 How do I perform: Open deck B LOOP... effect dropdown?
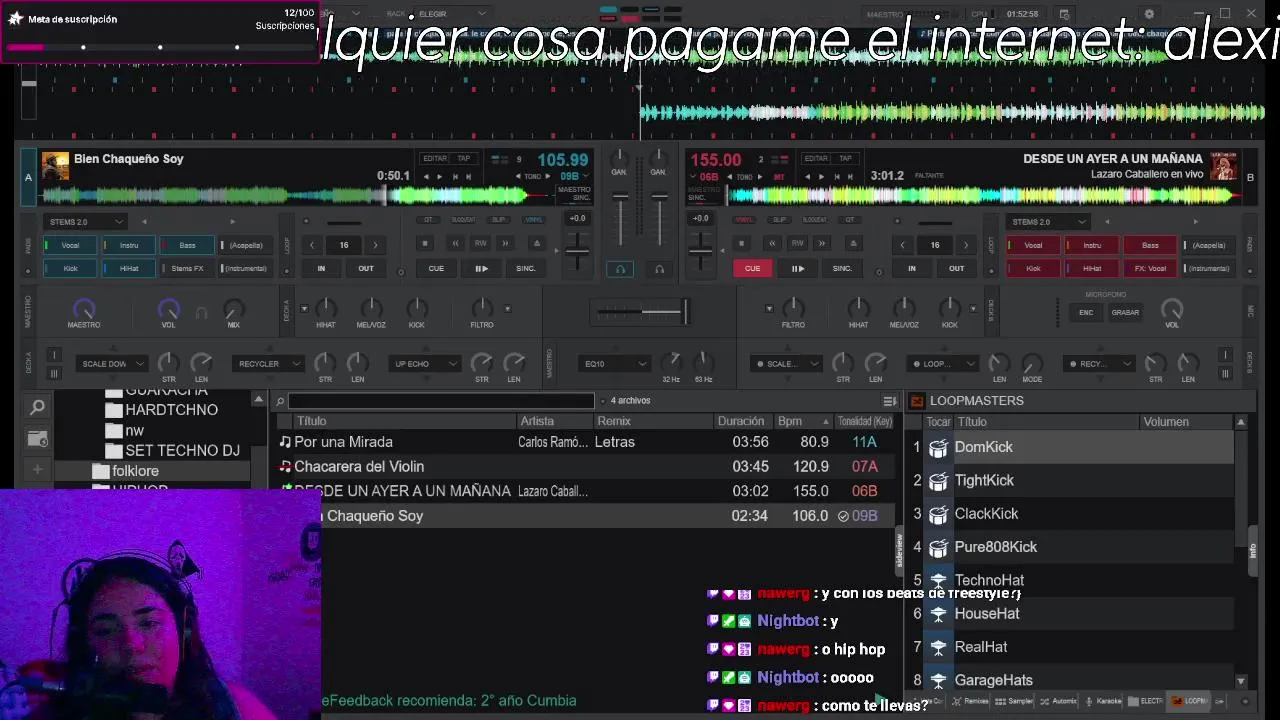tap(943, 364)
